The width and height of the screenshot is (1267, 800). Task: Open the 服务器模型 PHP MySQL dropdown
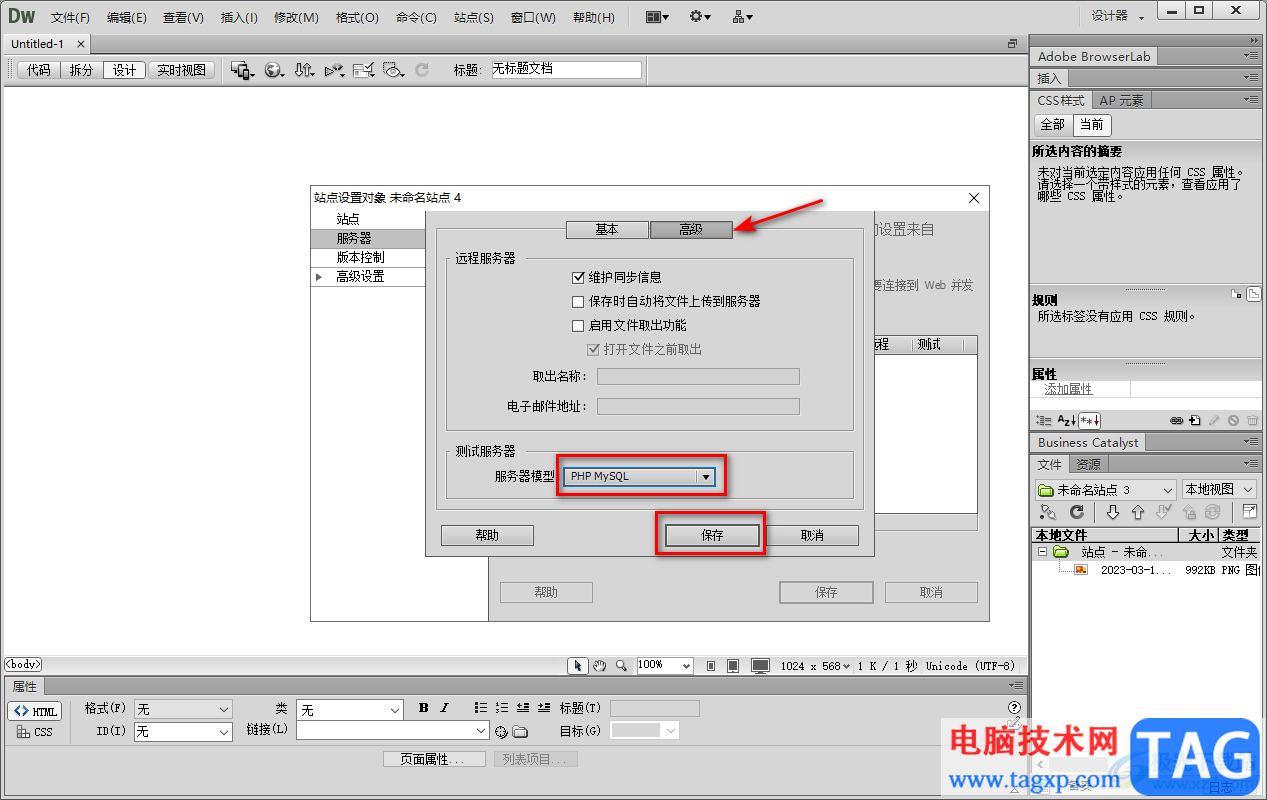tap(640, 477)
